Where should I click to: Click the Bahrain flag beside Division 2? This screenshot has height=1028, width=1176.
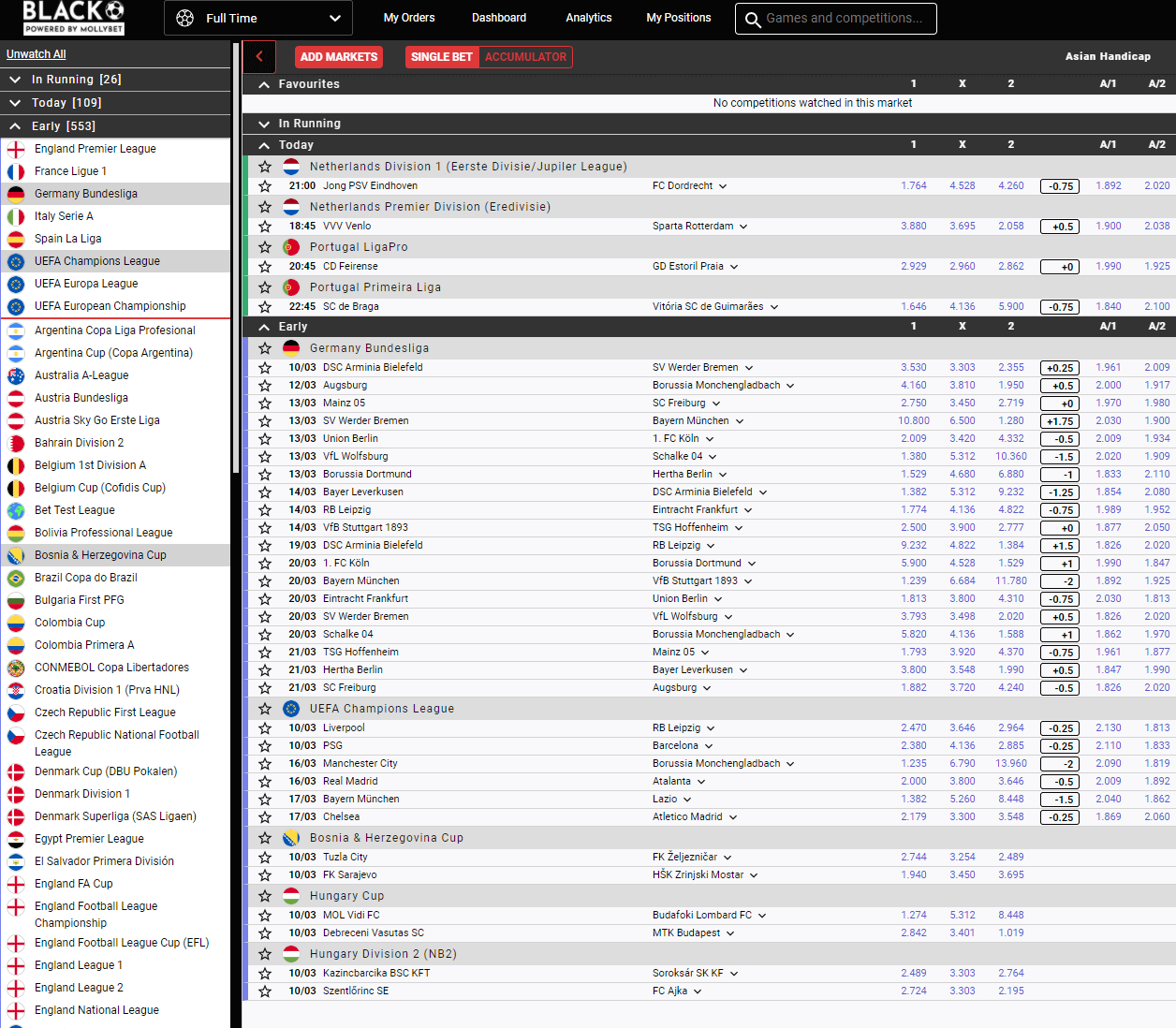coord(16,443)
